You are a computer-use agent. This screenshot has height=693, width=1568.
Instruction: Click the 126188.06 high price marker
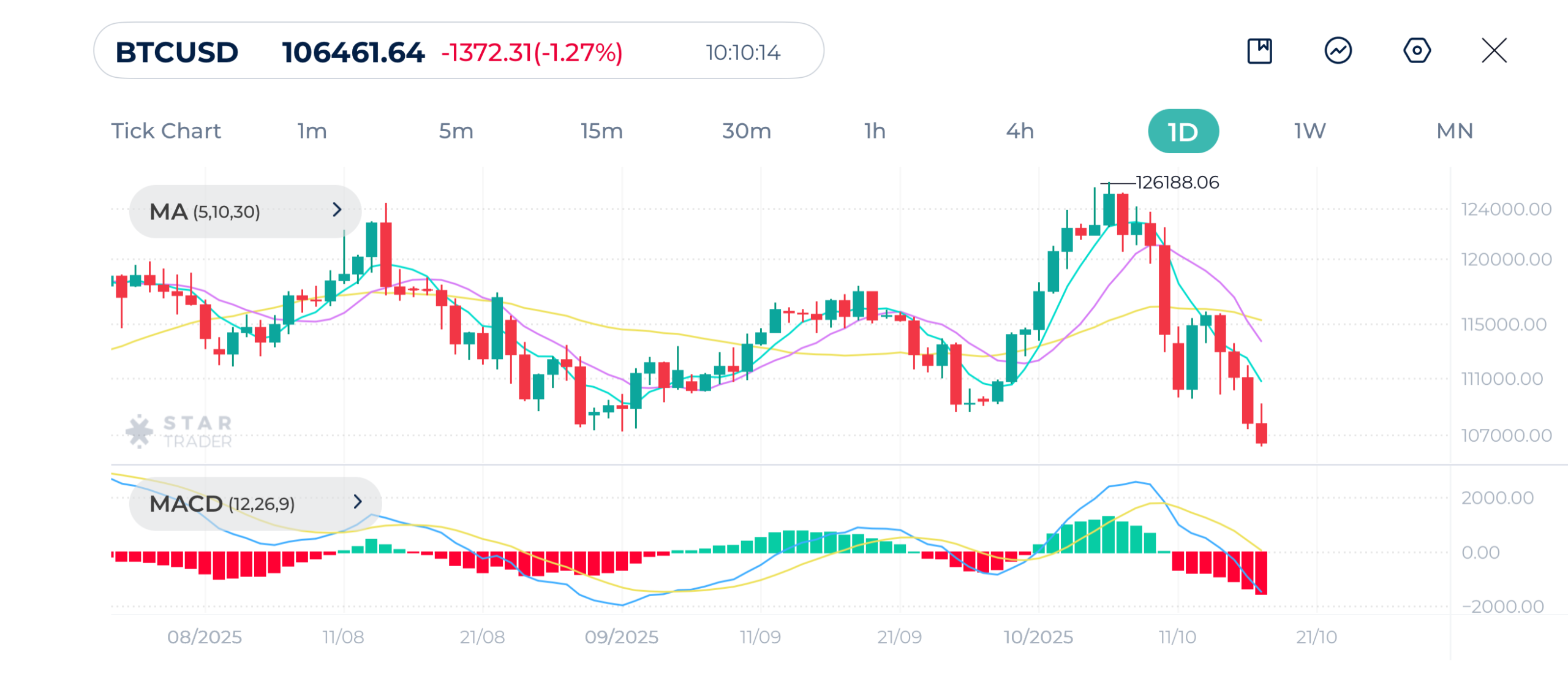1177,183
